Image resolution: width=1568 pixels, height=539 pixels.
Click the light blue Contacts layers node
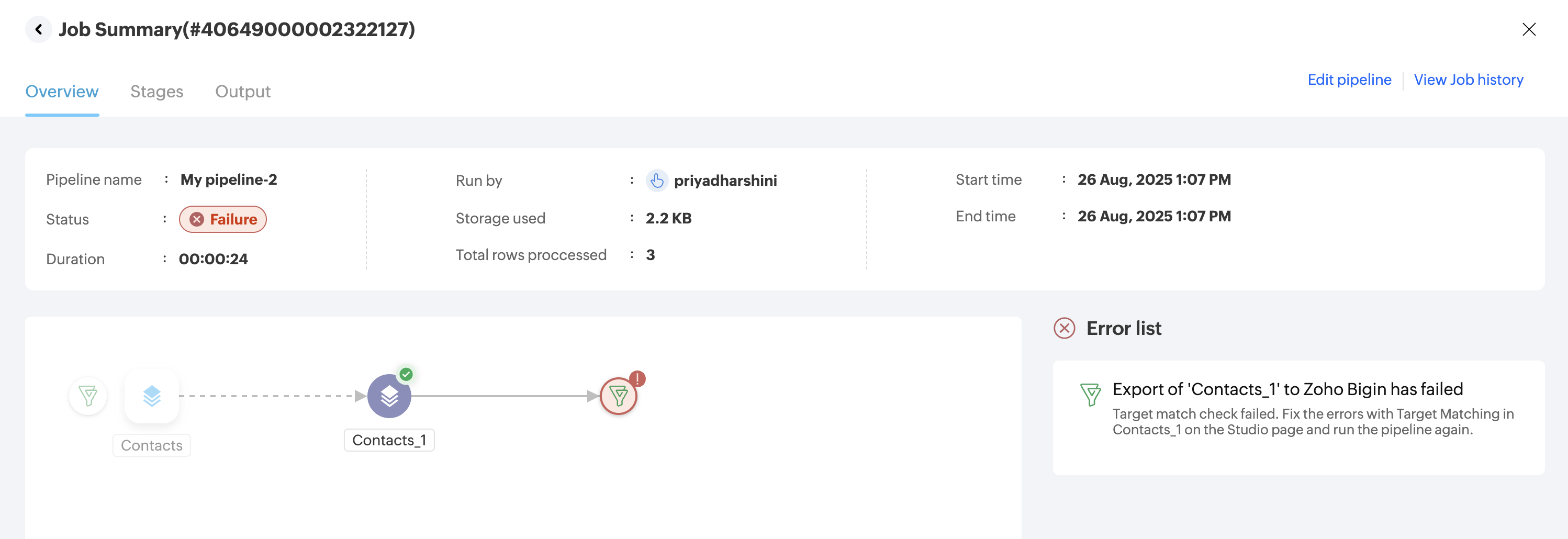[152, 396]
